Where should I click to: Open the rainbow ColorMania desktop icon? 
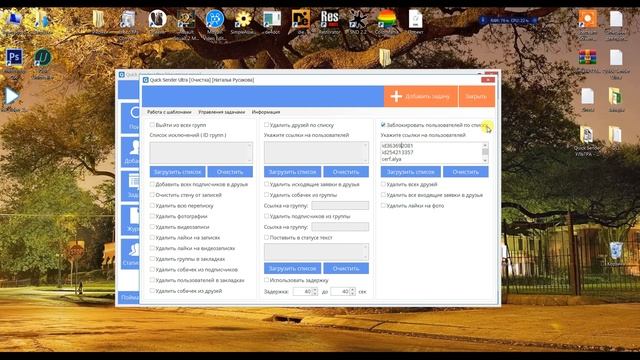[387, 19]
